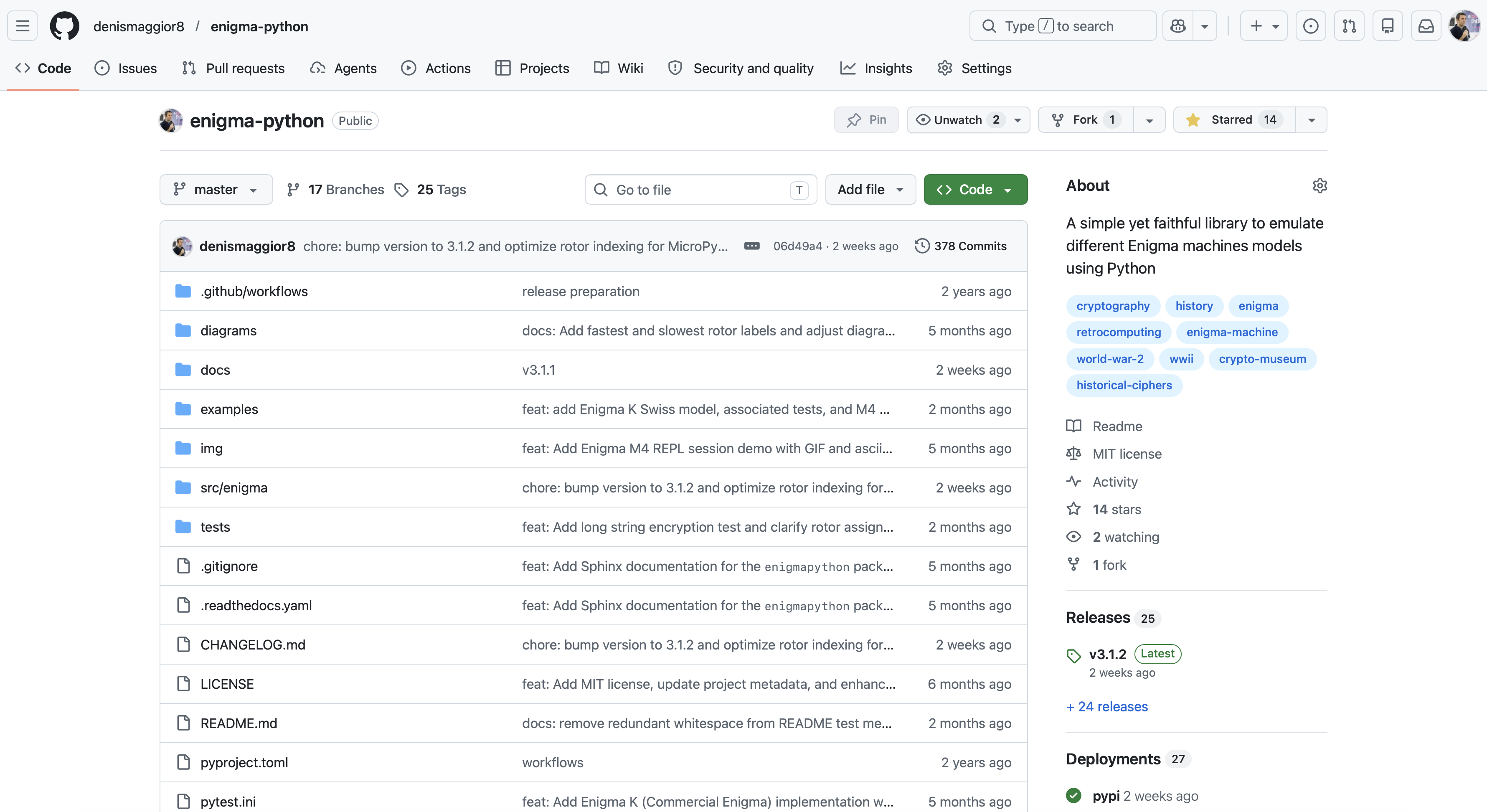Open the hamburger navigation menu
Image resolution: width=1487 pixels, height=812 pixels.
click(x=23, y=26)
